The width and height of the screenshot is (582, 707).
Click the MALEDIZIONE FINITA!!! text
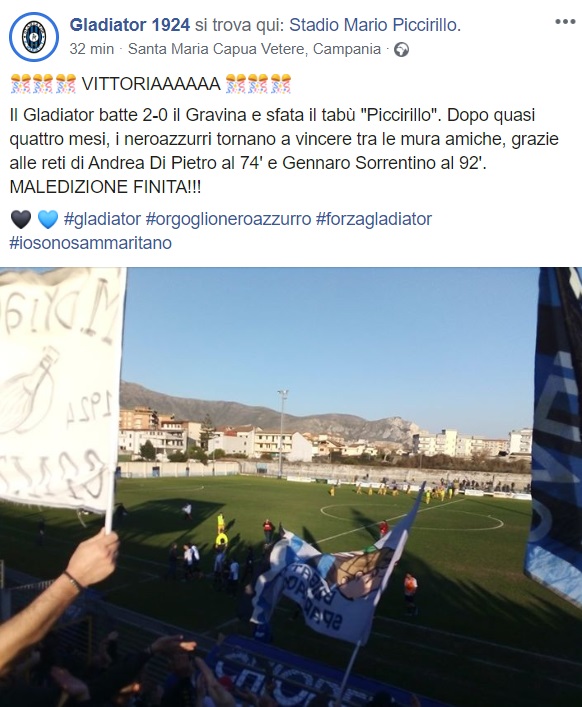coord(105,187)
